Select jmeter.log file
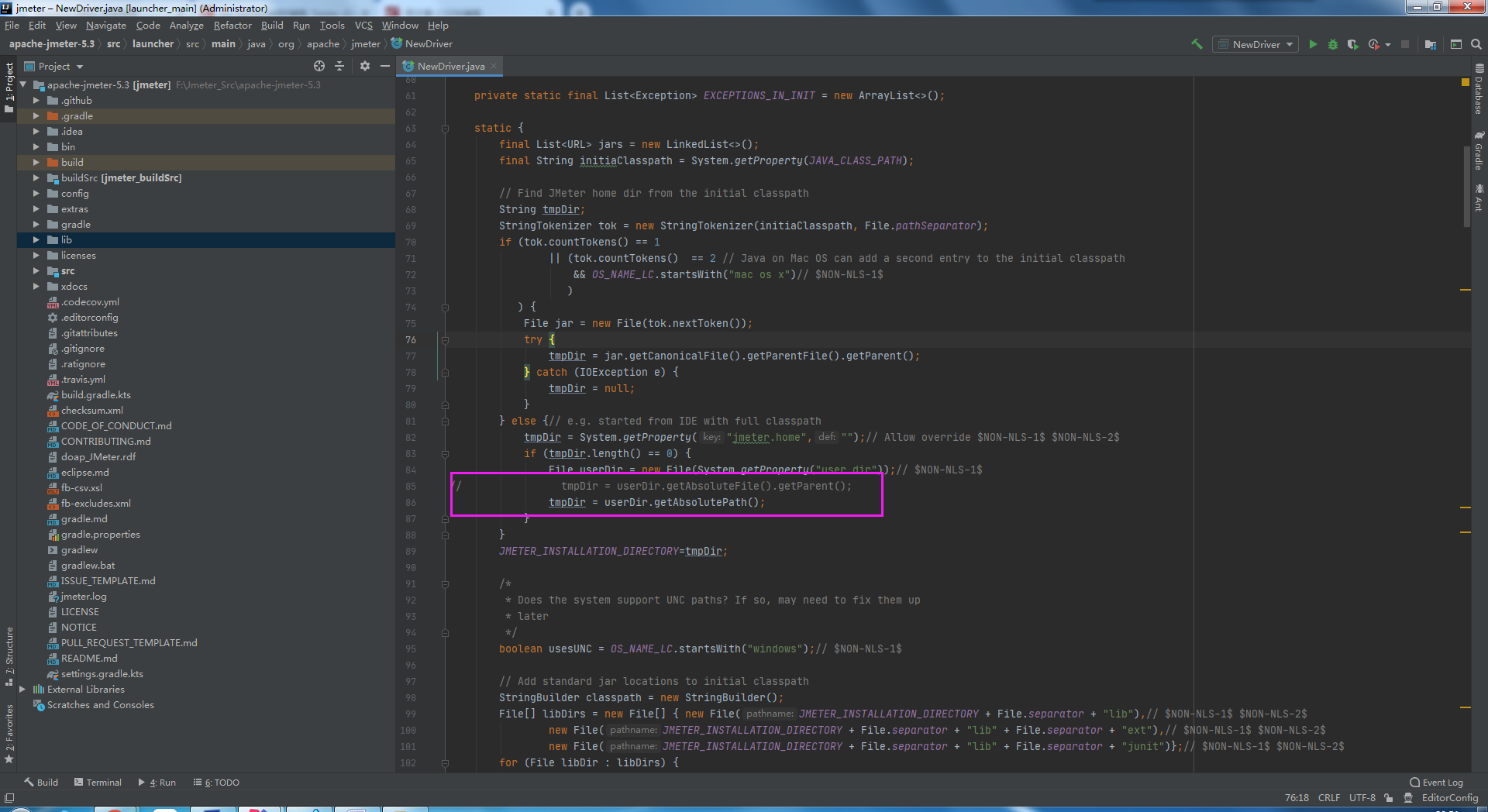 tap(83, 597)
